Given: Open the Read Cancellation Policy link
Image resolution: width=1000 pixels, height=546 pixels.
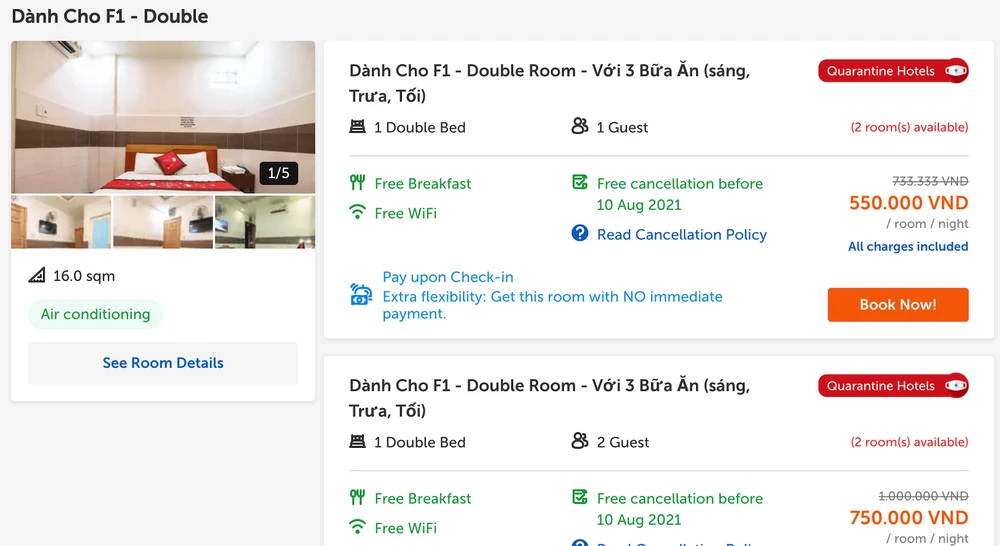Looking at the screenshot, I should pyautogui.click(x=682, y=234).
